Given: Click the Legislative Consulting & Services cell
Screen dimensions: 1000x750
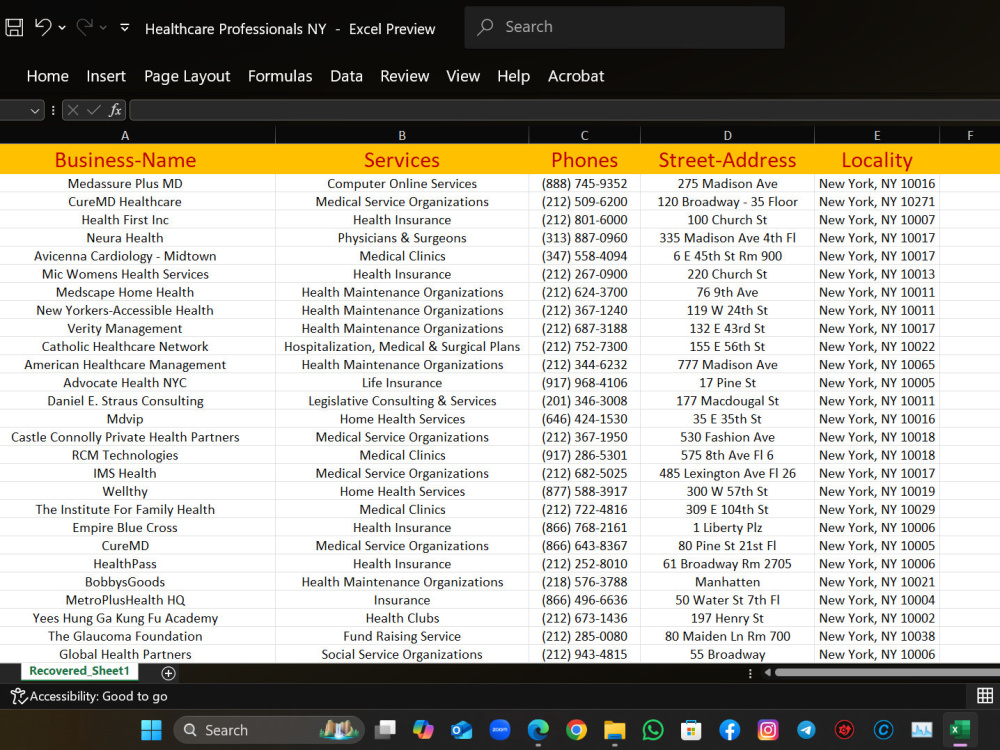Looking at the screenshot, I should [402, 401].
